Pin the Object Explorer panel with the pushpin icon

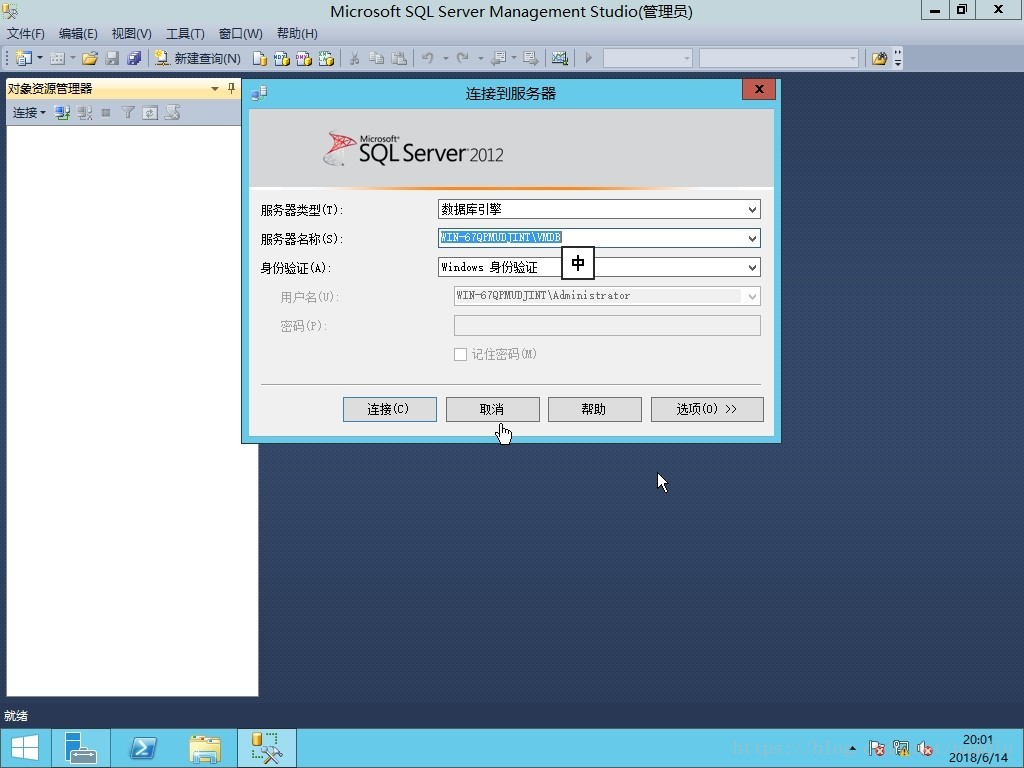point(231,88)
